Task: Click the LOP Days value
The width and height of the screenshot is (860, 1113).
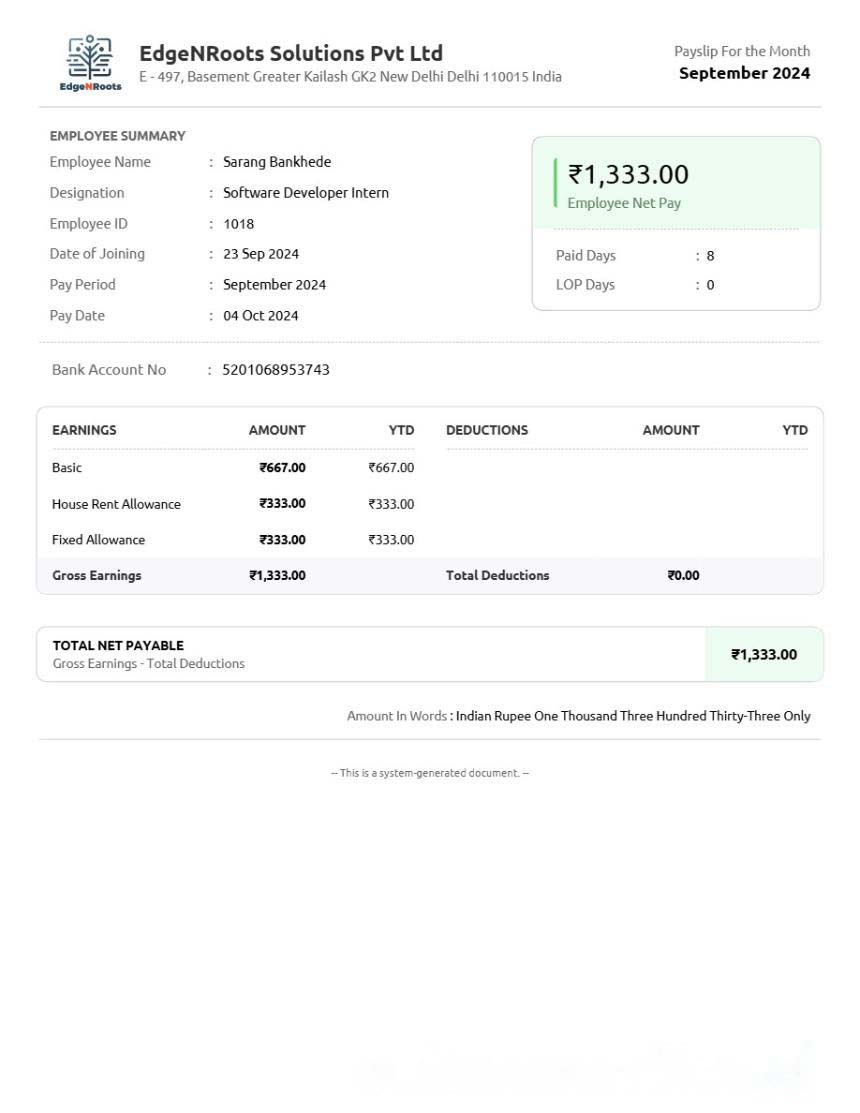Action: tap(710, 285)
